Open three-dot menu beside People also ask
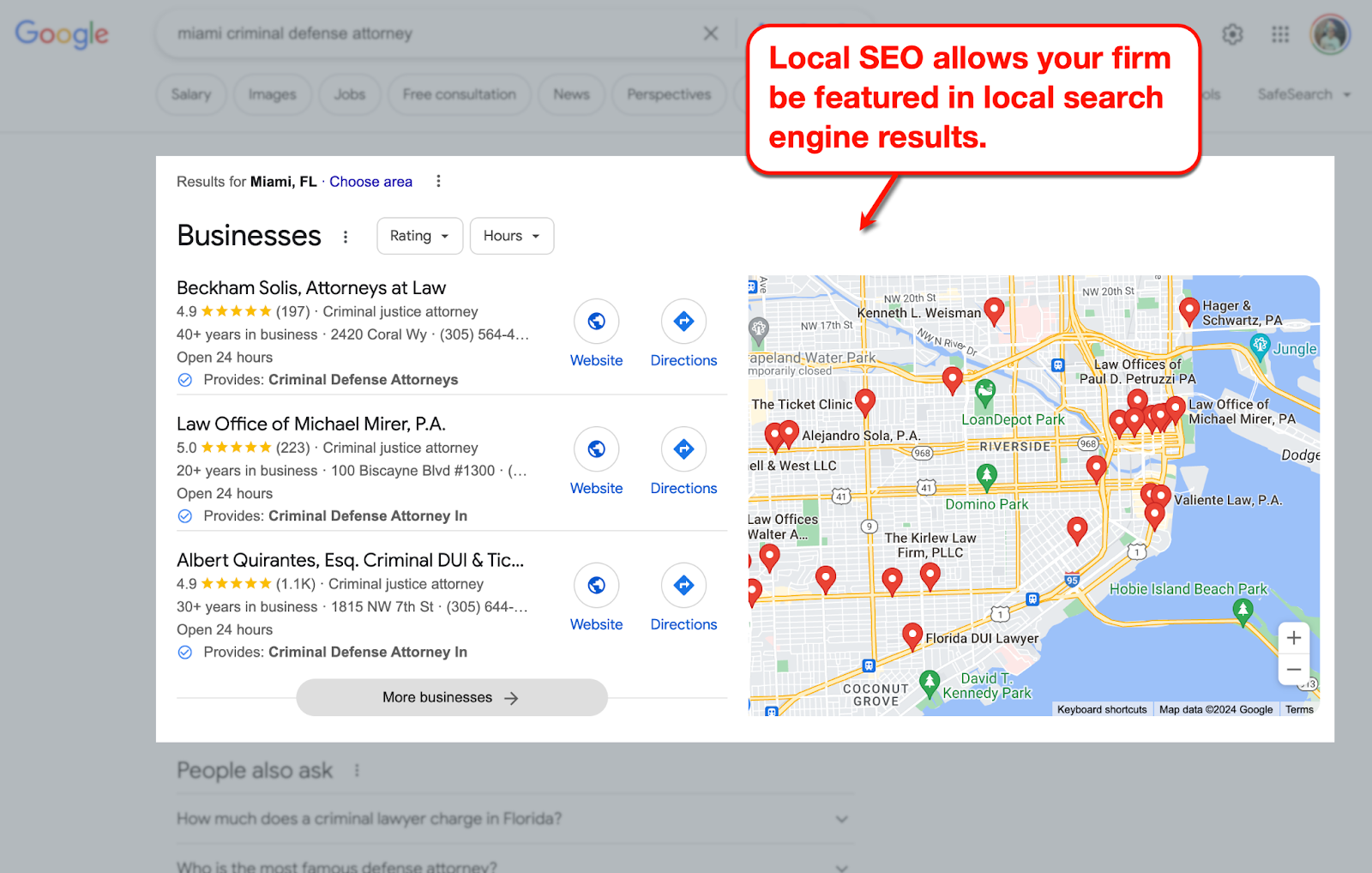Viewport: 1372px width, 873px height. (x=357, y=771)
